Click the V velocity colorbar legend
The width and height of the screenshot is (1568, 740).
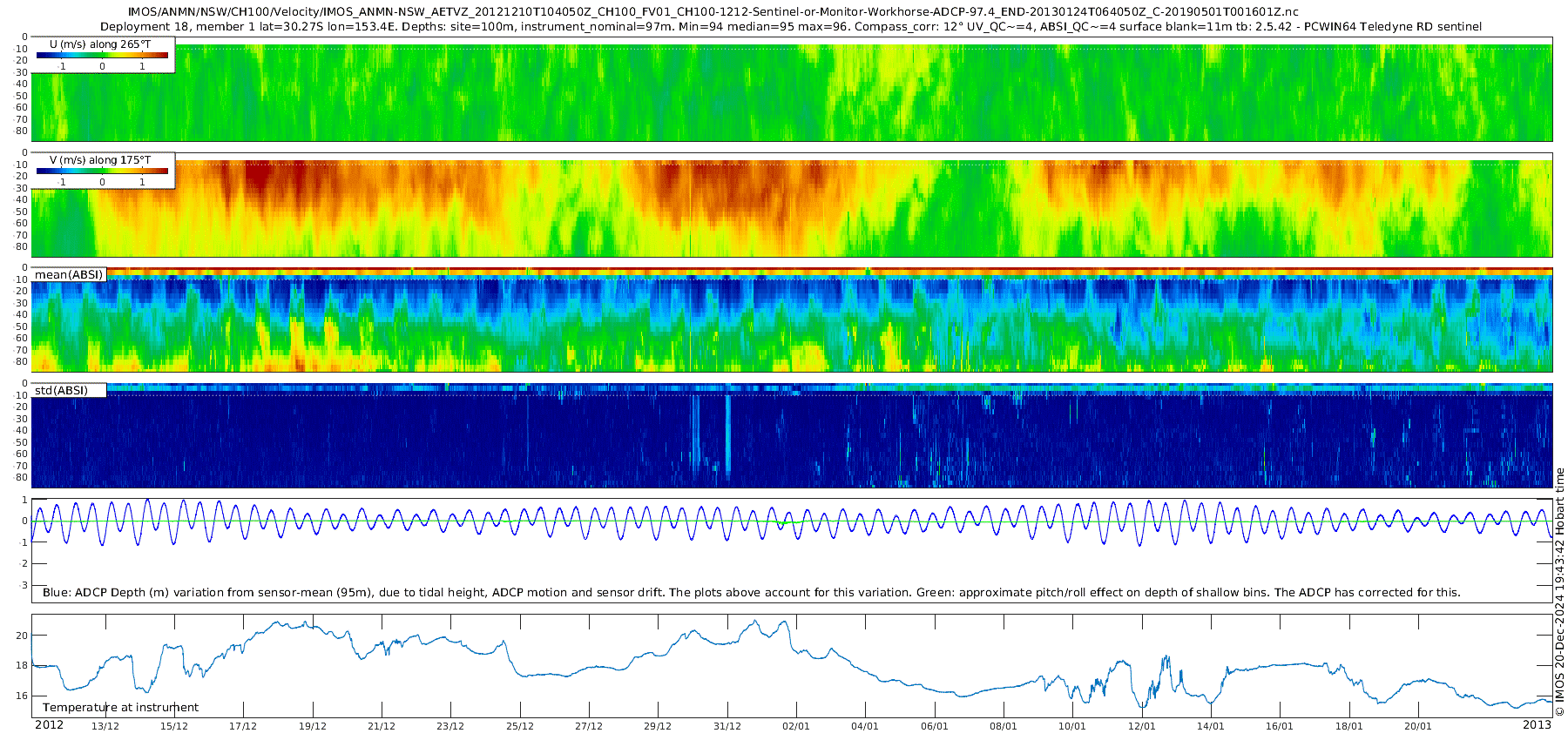click(x=103, y=171)
